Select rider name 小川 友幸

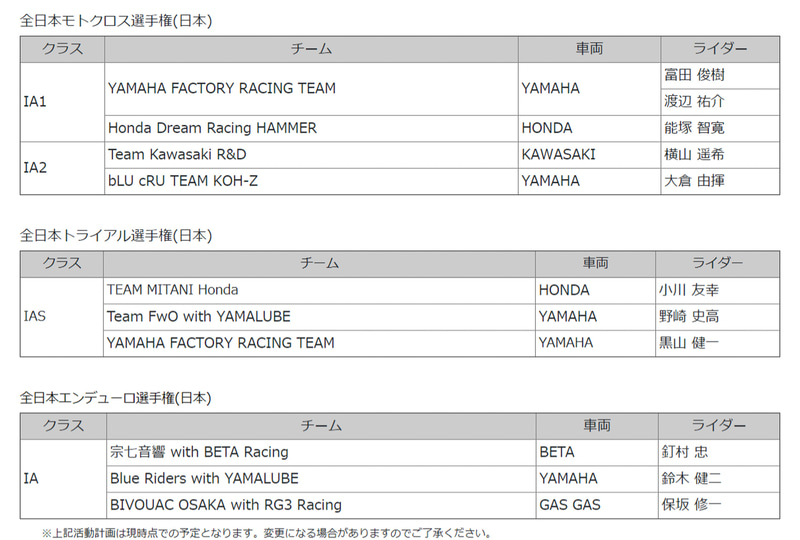[690, 290]
